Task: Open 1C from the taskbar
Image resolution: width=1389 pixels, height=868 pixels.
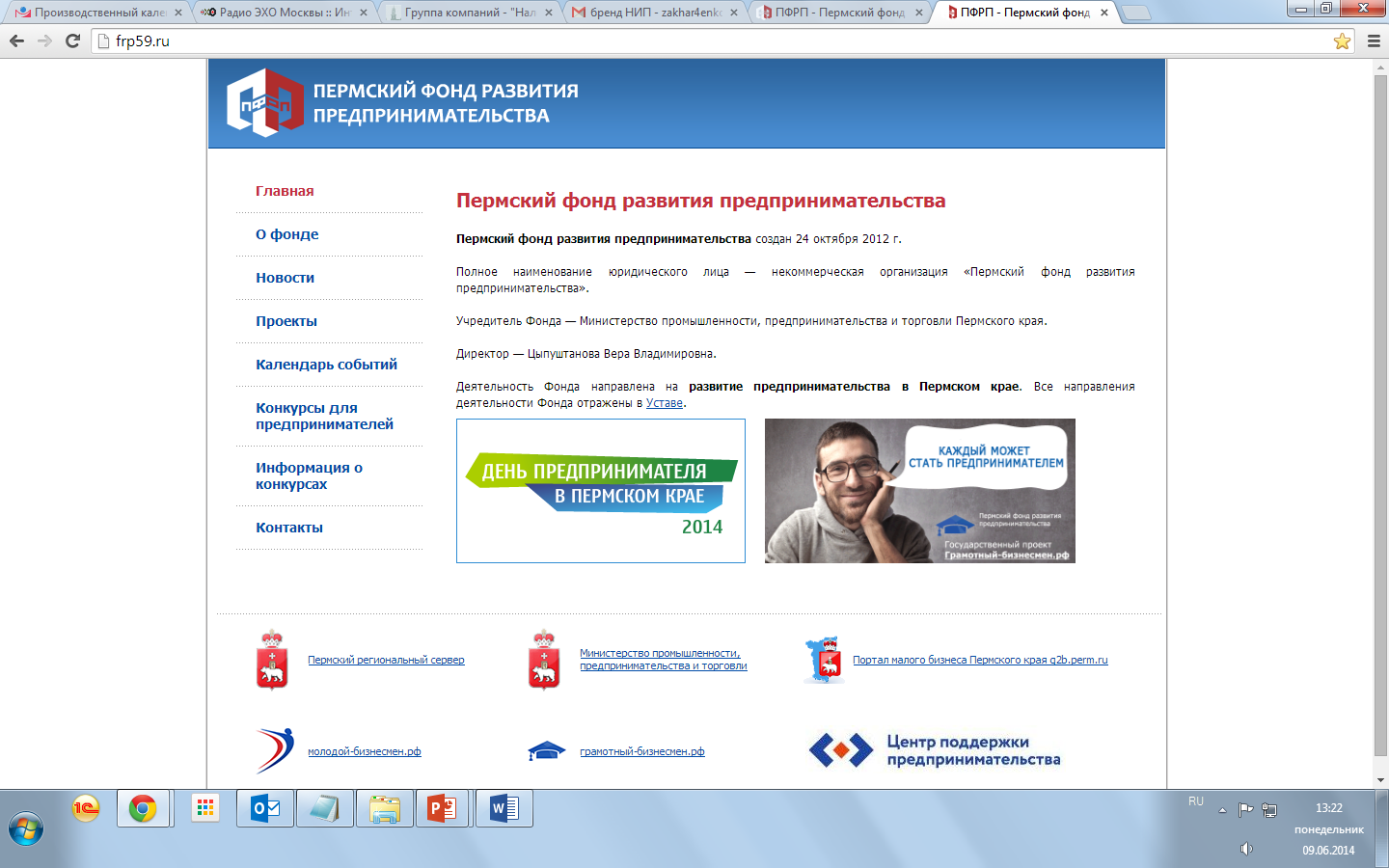Action: pos(87,808)
